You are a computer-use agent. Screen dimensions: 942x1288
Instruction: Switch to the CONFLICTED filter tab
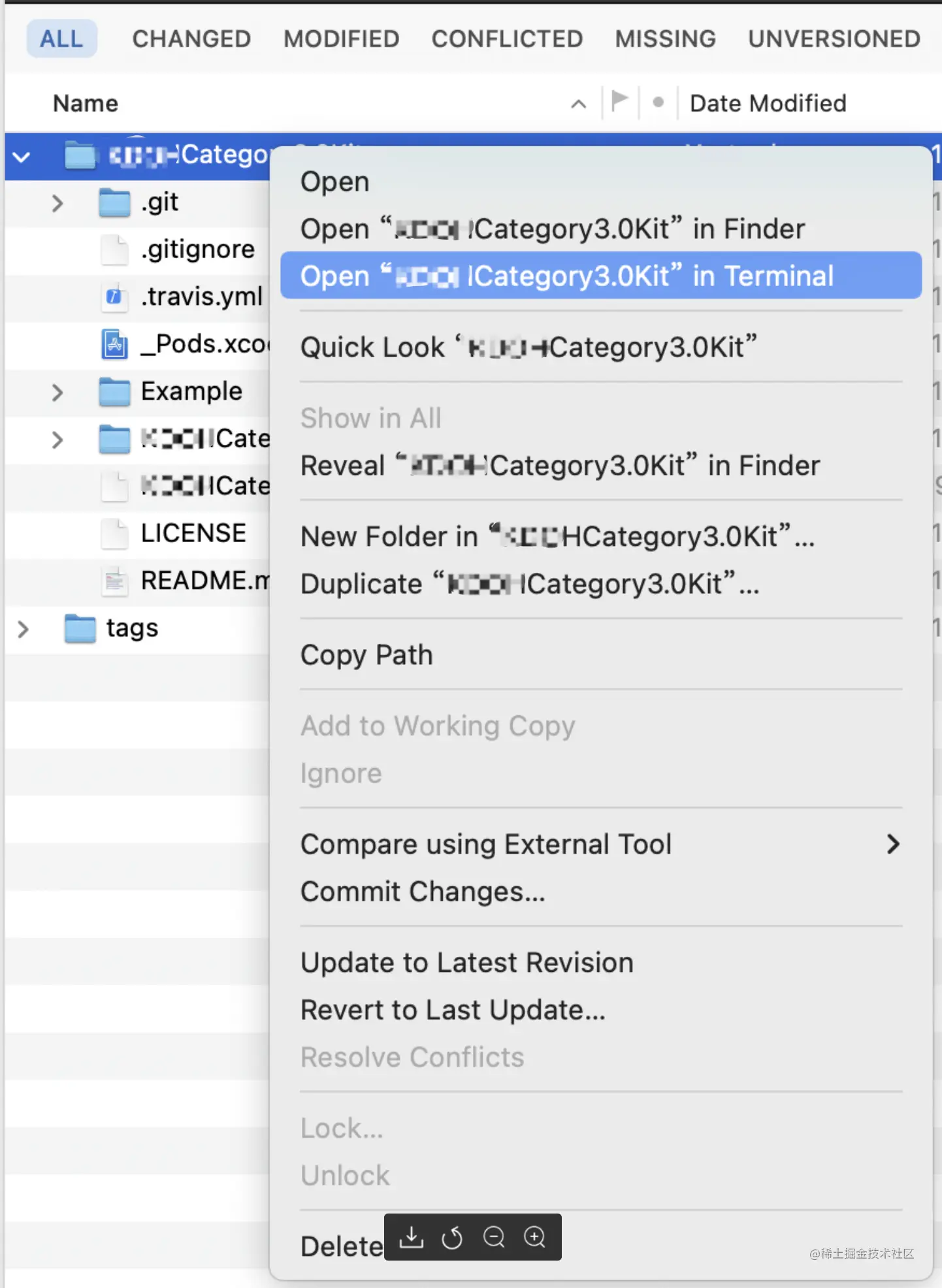507,39
